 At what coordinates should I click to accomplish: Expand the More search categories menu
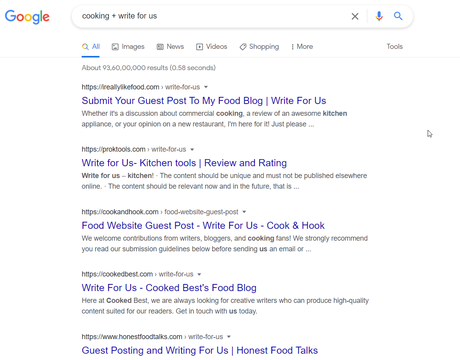pos(302,47)
